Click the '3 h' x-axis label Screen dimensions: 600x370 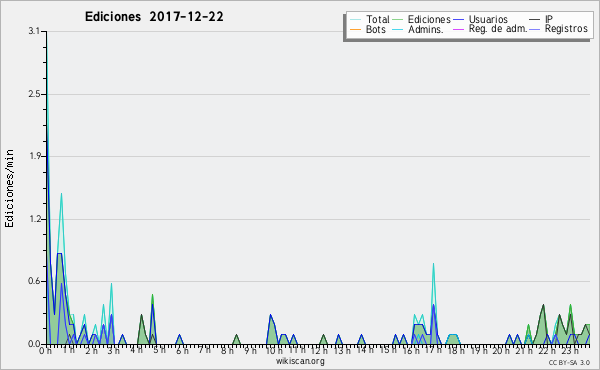114,351
